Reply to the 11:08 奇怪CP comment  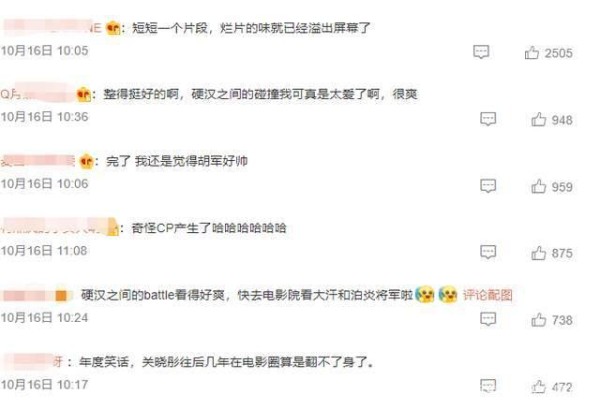click(x=488, y=252)
